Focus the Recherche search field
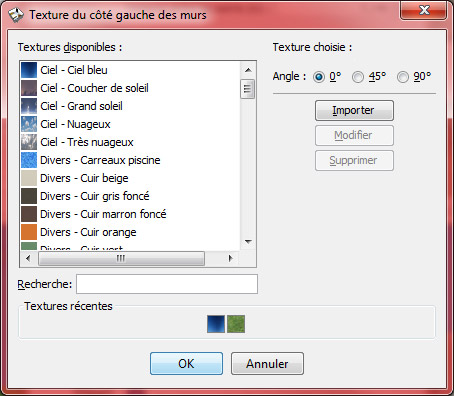 167,284
